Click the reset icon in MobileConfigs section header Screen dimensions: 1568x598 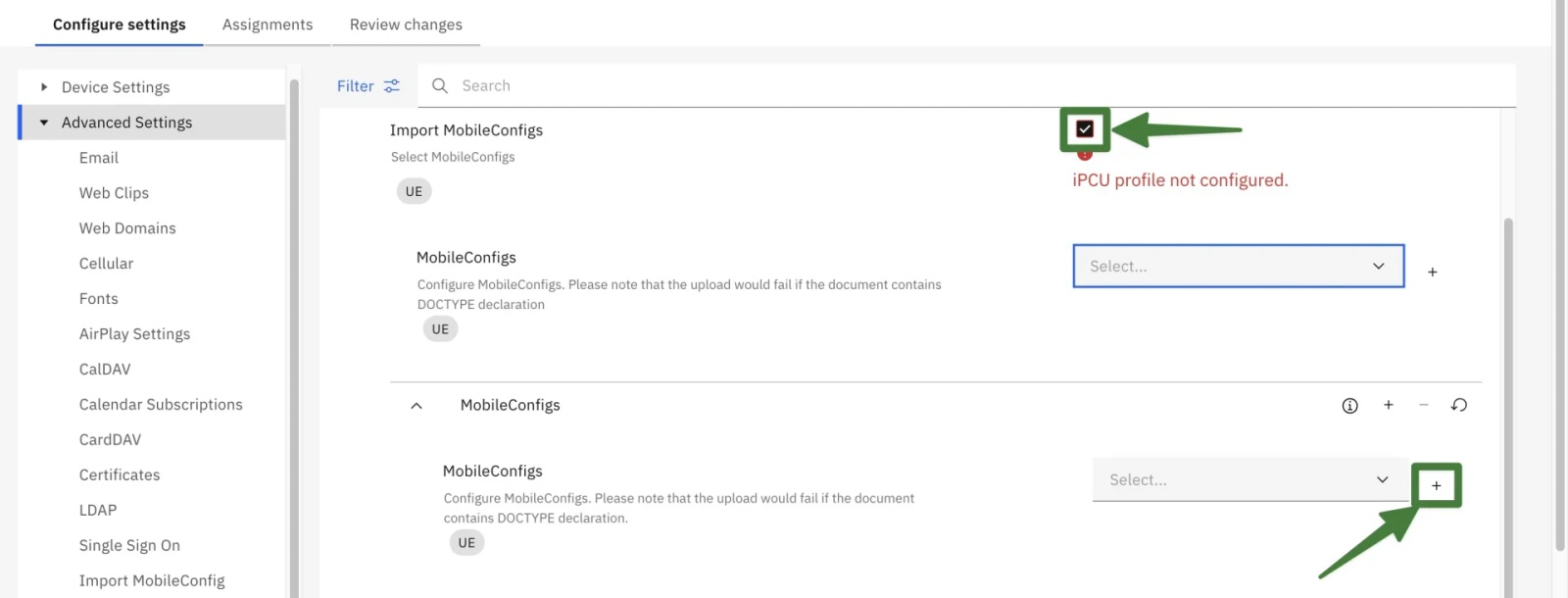coord(1458,405)
